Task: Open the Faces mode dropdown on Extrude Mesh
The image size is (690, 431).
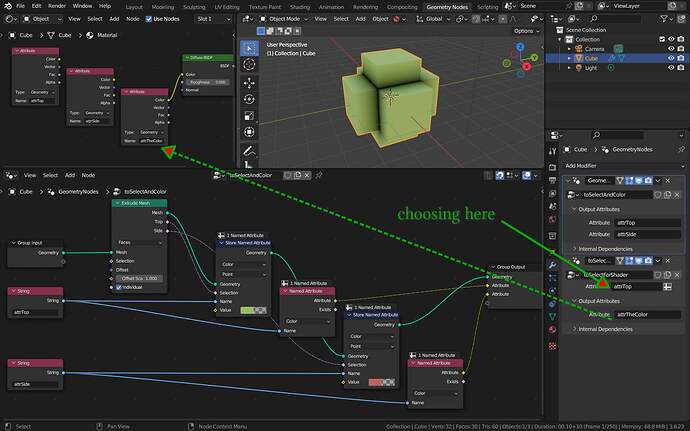Action: pos(140,243)
